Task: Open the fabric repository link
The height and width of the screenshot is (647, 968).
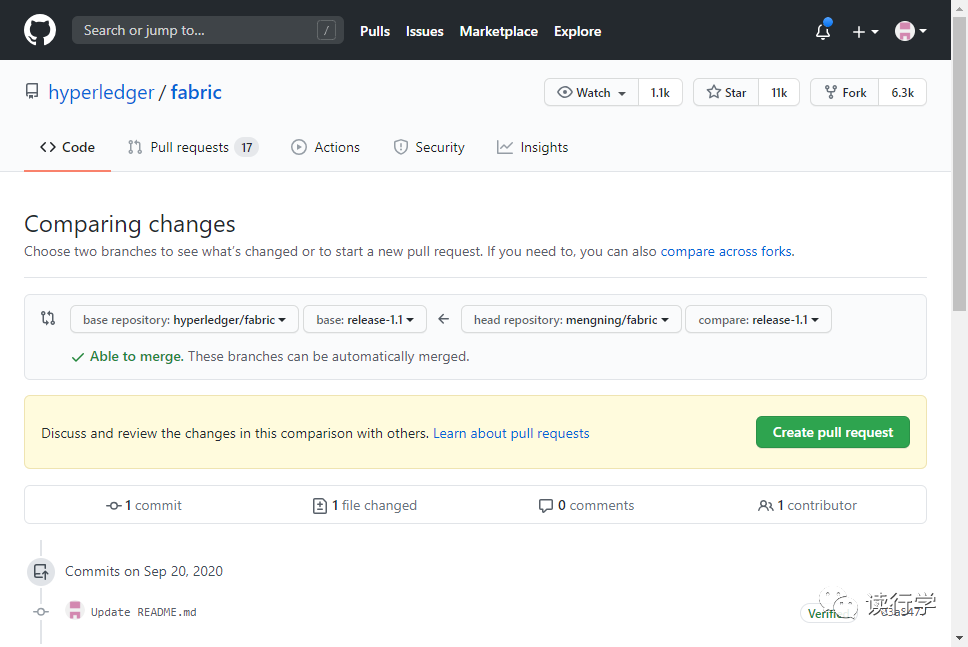Action: [x=196, y=92]
